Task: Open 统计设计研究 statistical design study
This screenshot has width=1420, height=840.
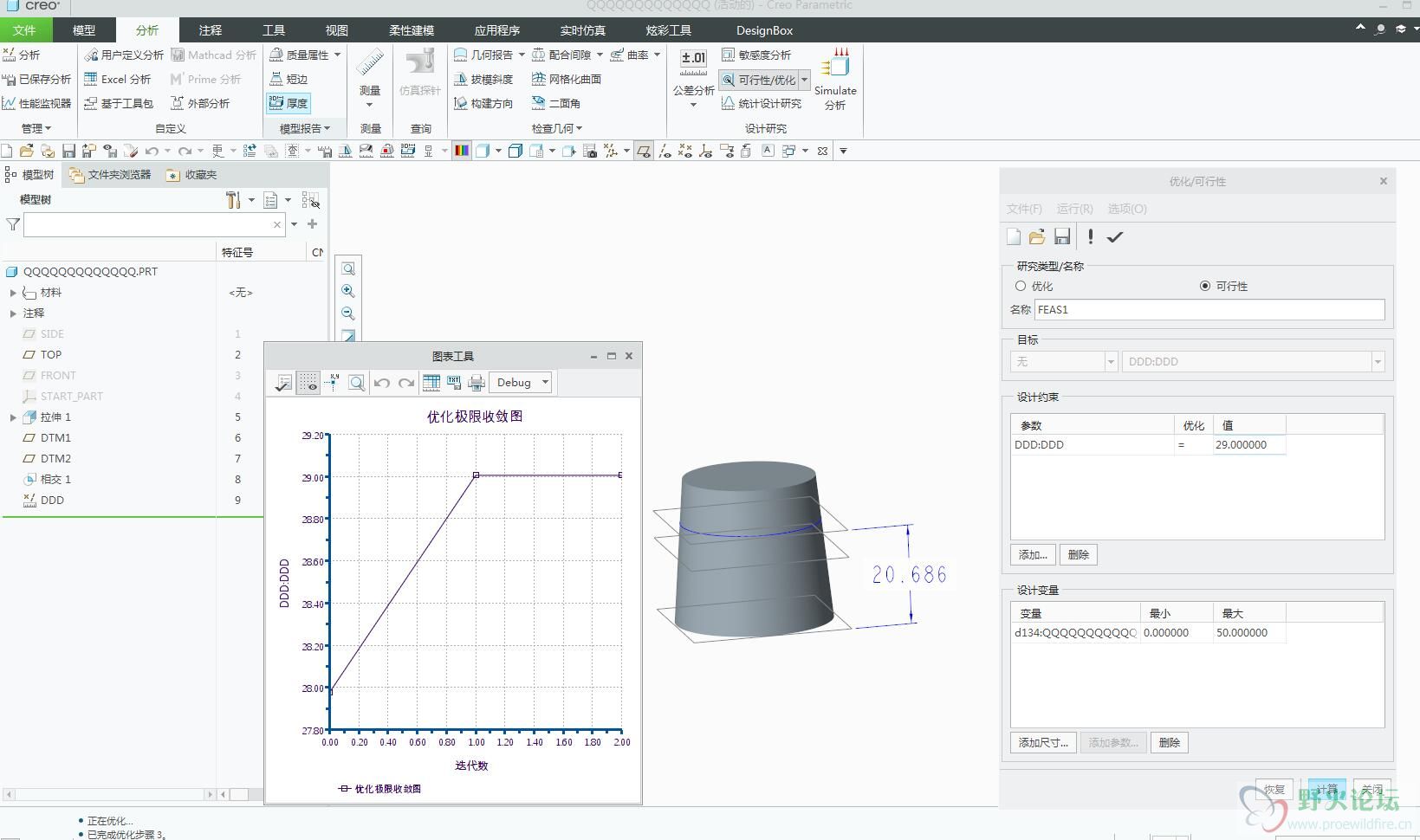Action: click(x=762, y=103)
